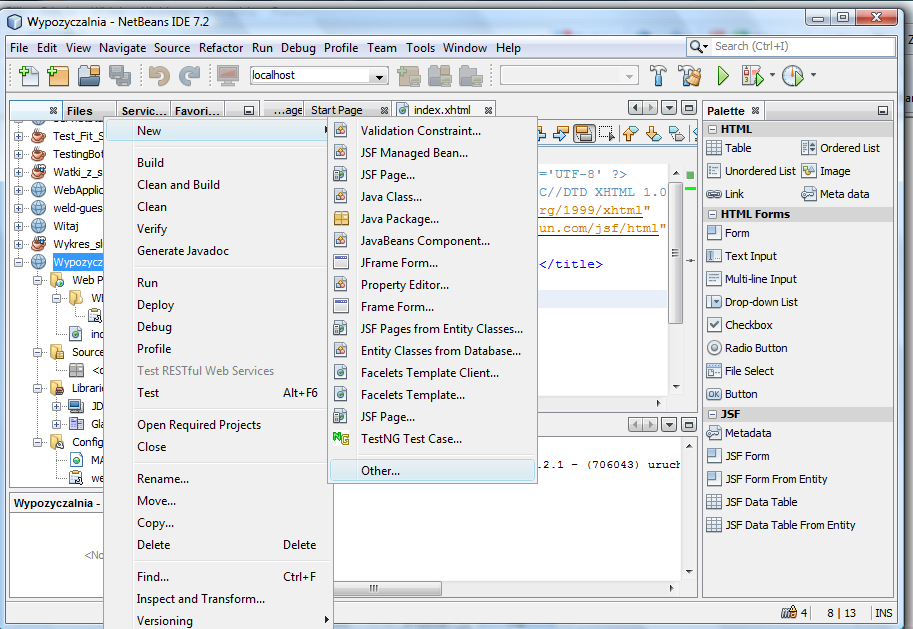This screenshot has width=913, height=629.
Task: Select Ordered List in the palette
Action: click(x=841, y=148)
